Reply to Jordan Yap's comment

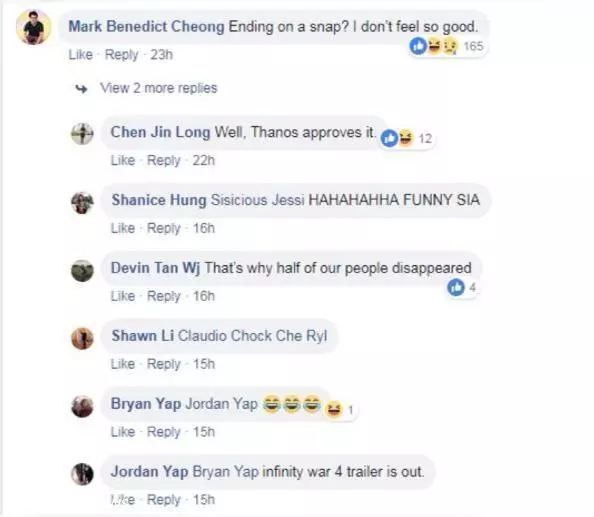point(163,500)
